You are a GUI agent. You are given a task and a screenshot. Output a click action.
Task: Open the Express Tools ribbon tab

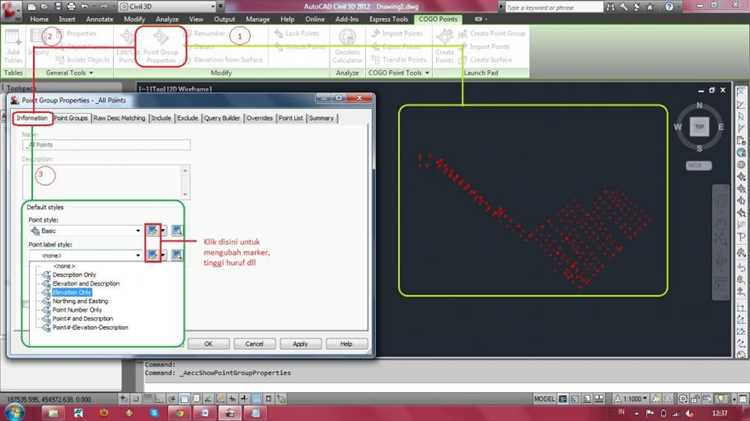tap(388, 19)
